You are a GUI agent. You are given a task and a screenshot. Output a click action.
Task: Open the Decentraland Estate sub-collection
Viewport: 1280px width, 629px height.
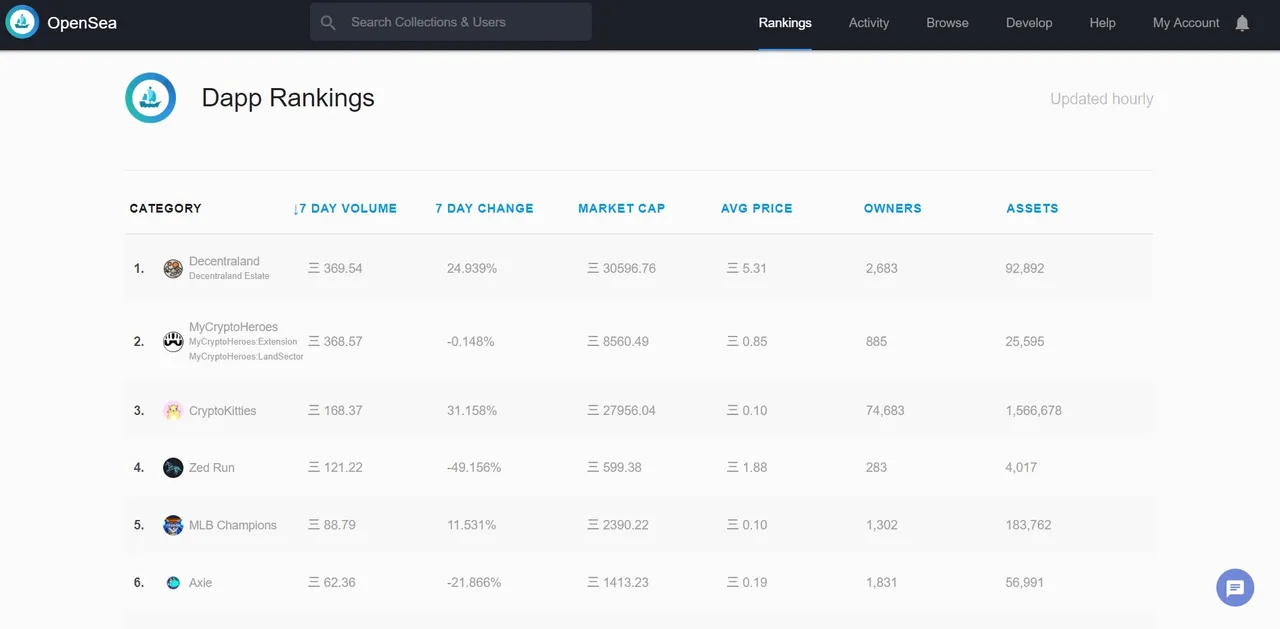pyautogui.click(x=229, y=276)
